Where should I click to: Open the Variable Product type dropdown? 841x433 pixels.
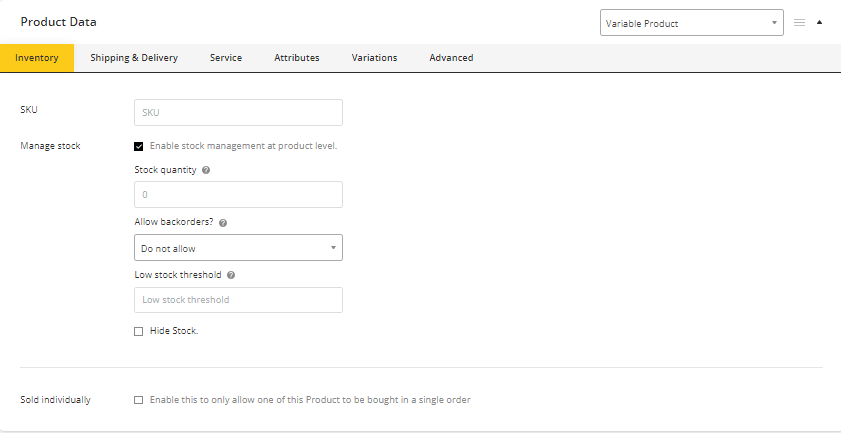[692, 23]
